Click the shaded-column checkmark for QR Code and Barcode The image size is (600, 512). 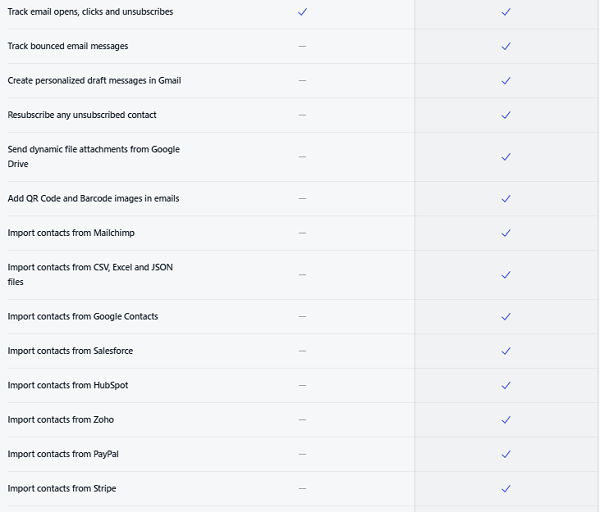[x=506, y=199]
